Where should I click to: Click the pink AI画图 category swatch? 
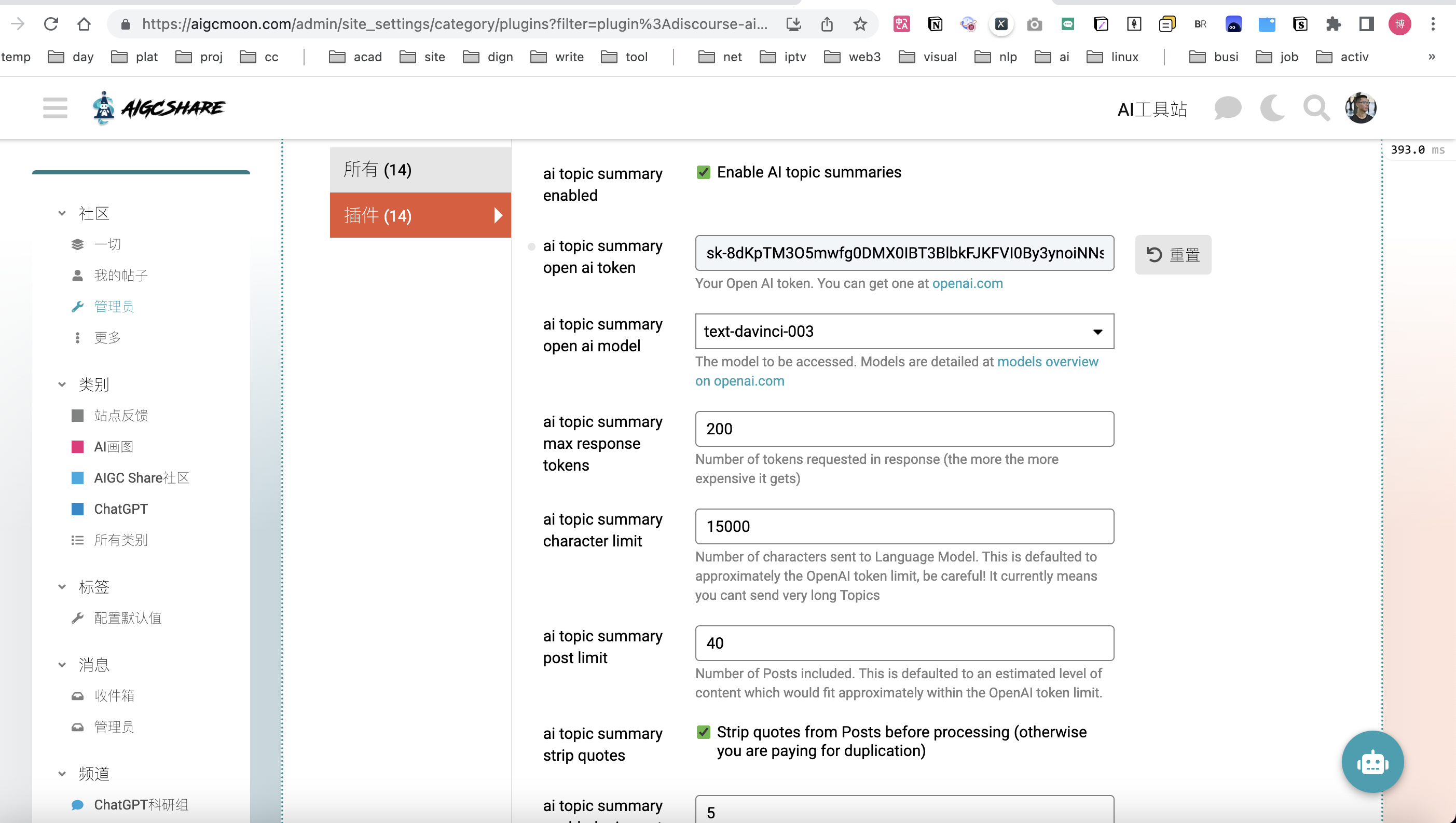(x=77, y=447)
